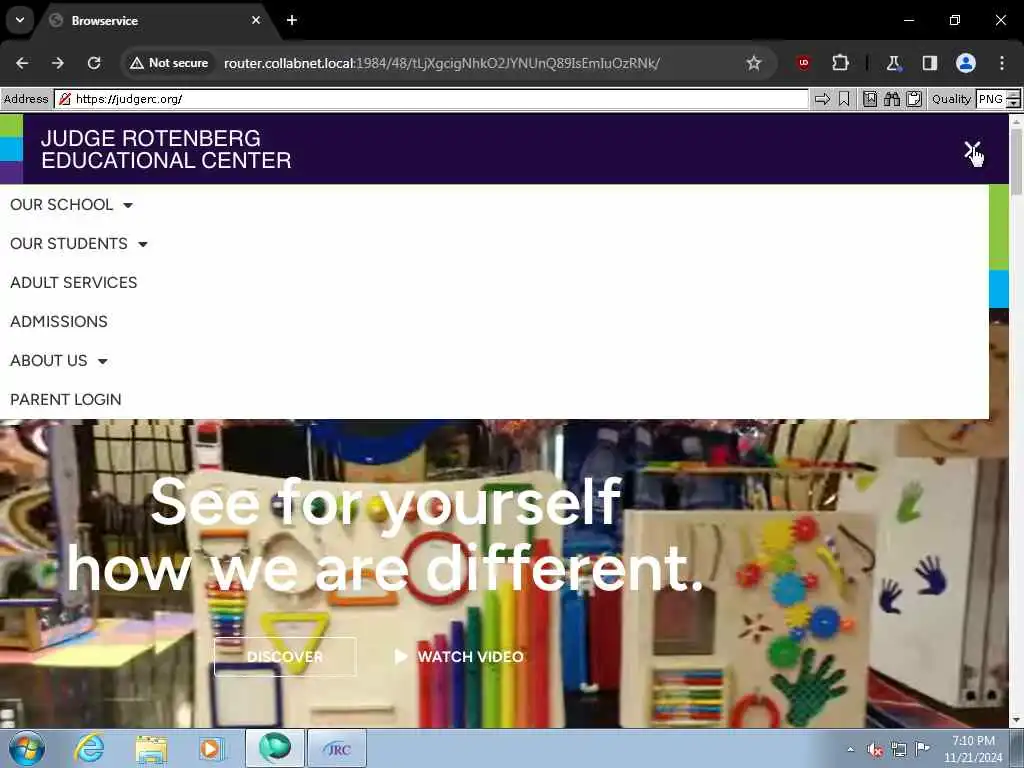Screen dimensions: 1024x768
Task: Expand the OUR SCHOOL dropdown arrow
Action: (128, 205)
